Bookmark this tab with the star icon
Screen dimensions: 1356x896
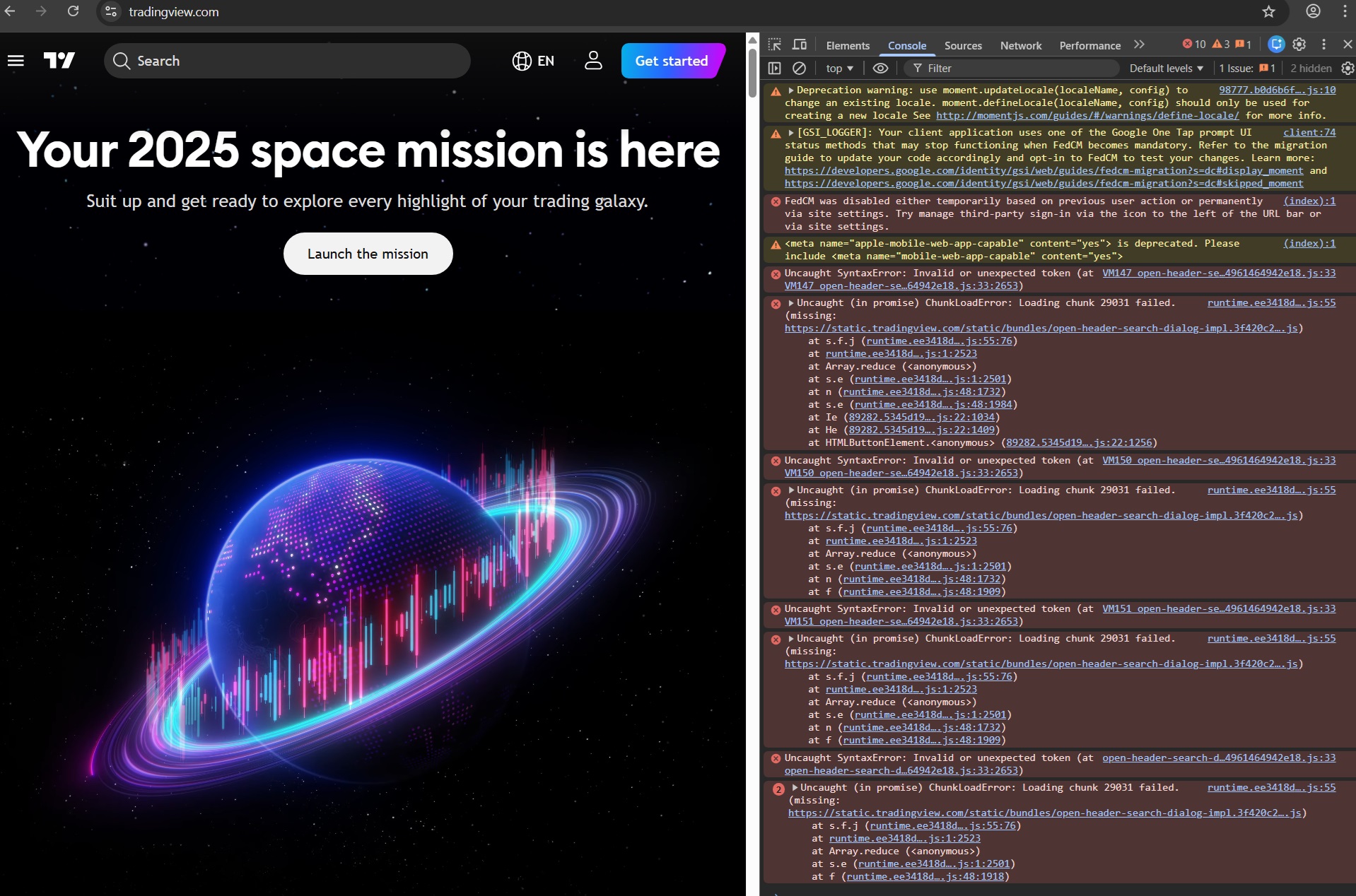1269,11
